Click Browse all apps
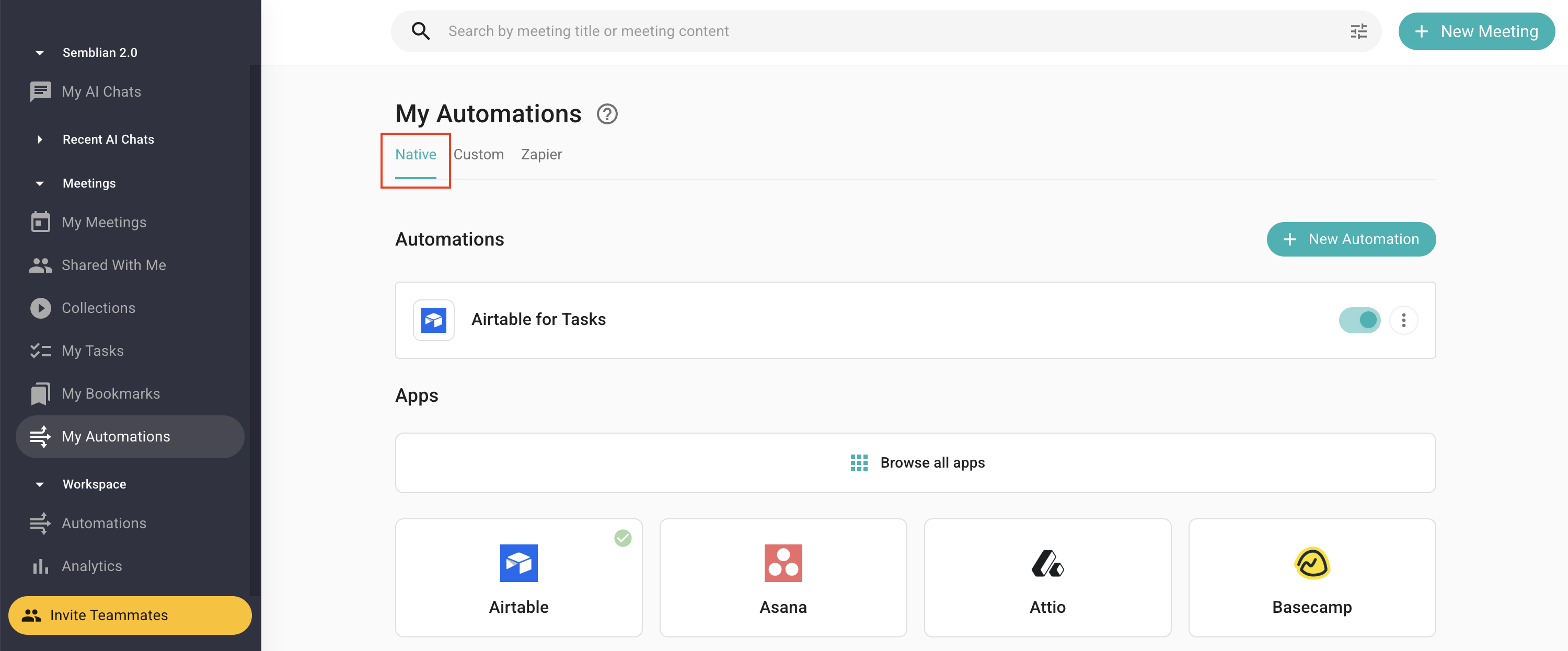 pyautogui.click(x=916, y=462)
